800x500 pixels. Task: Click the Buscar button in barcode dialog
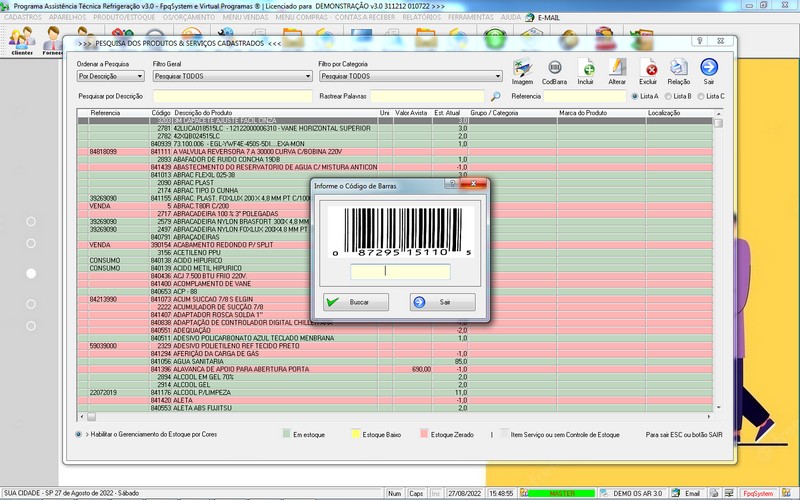click(356, 302)
